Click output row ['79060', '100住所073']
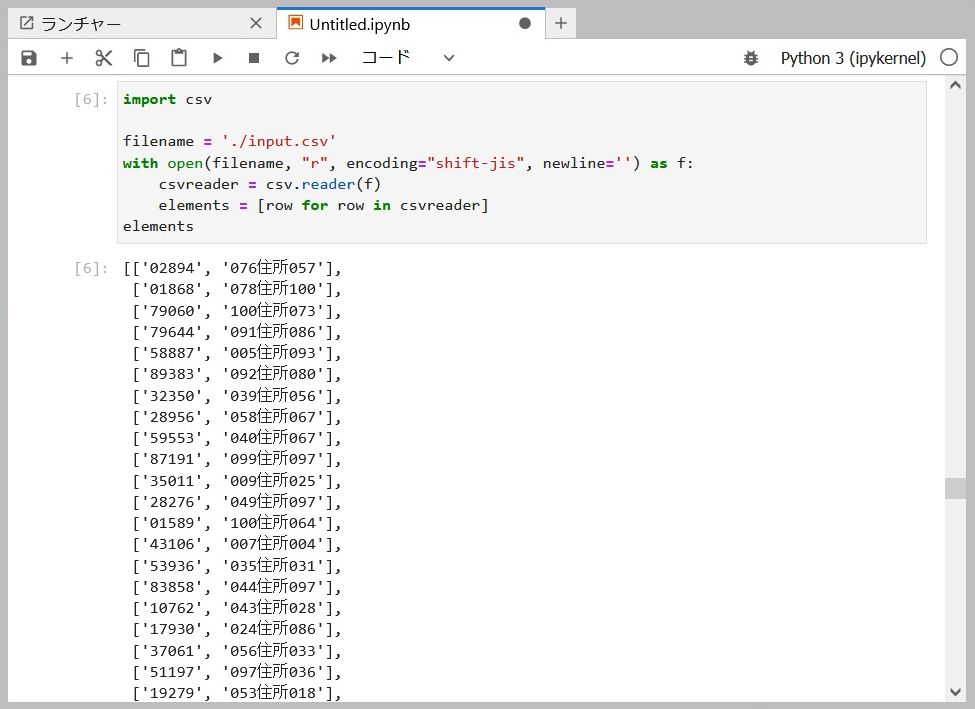The width and height of the screenshot is (975, 709). (237, 310)
